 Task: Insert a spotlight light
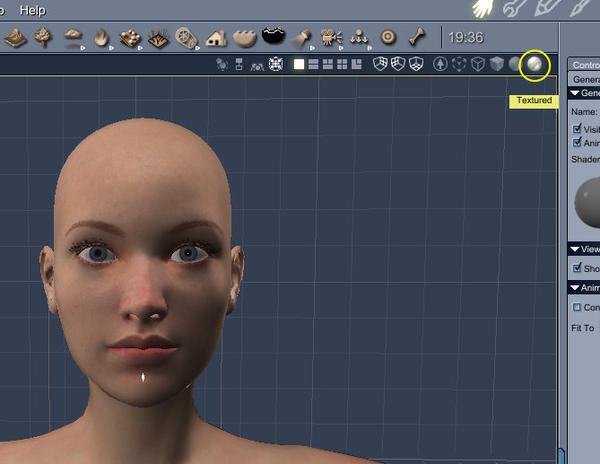303,39
